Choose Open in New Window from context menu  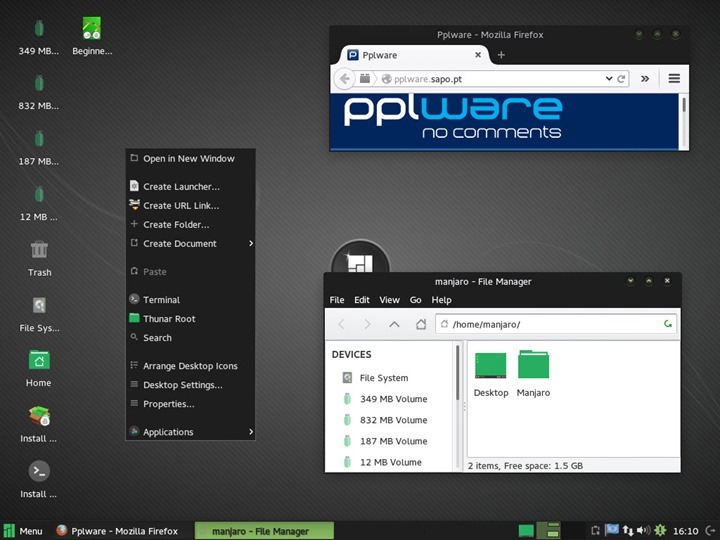click(190, 158)
